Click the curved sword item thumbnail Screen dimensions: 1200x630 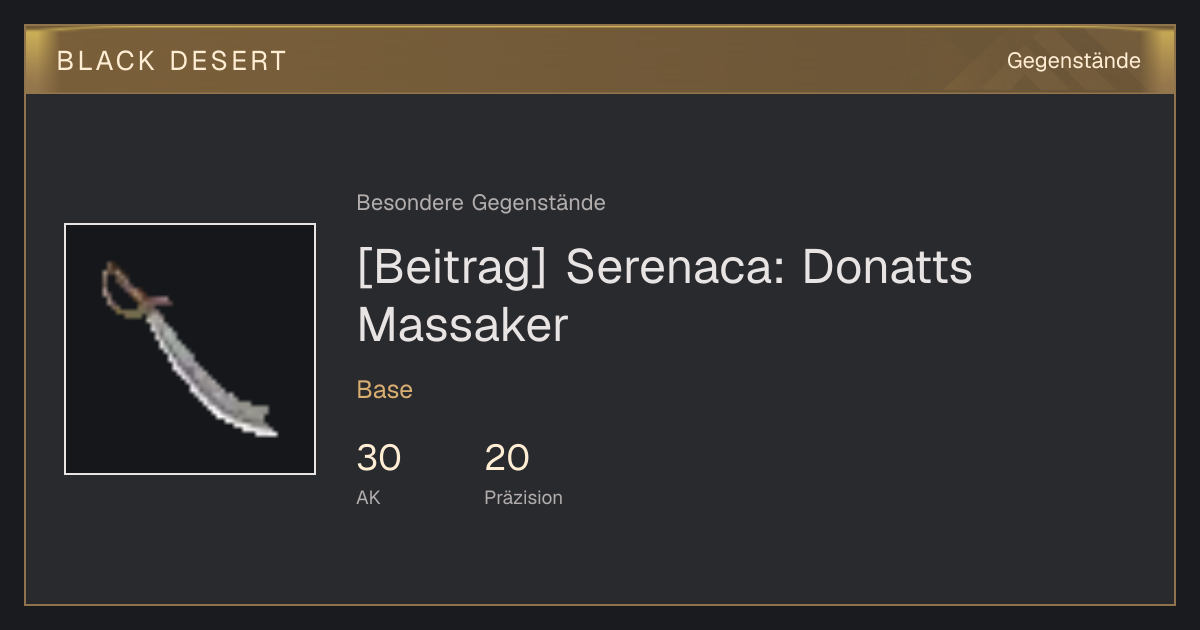pyautogui.click(x=190, y=349)
